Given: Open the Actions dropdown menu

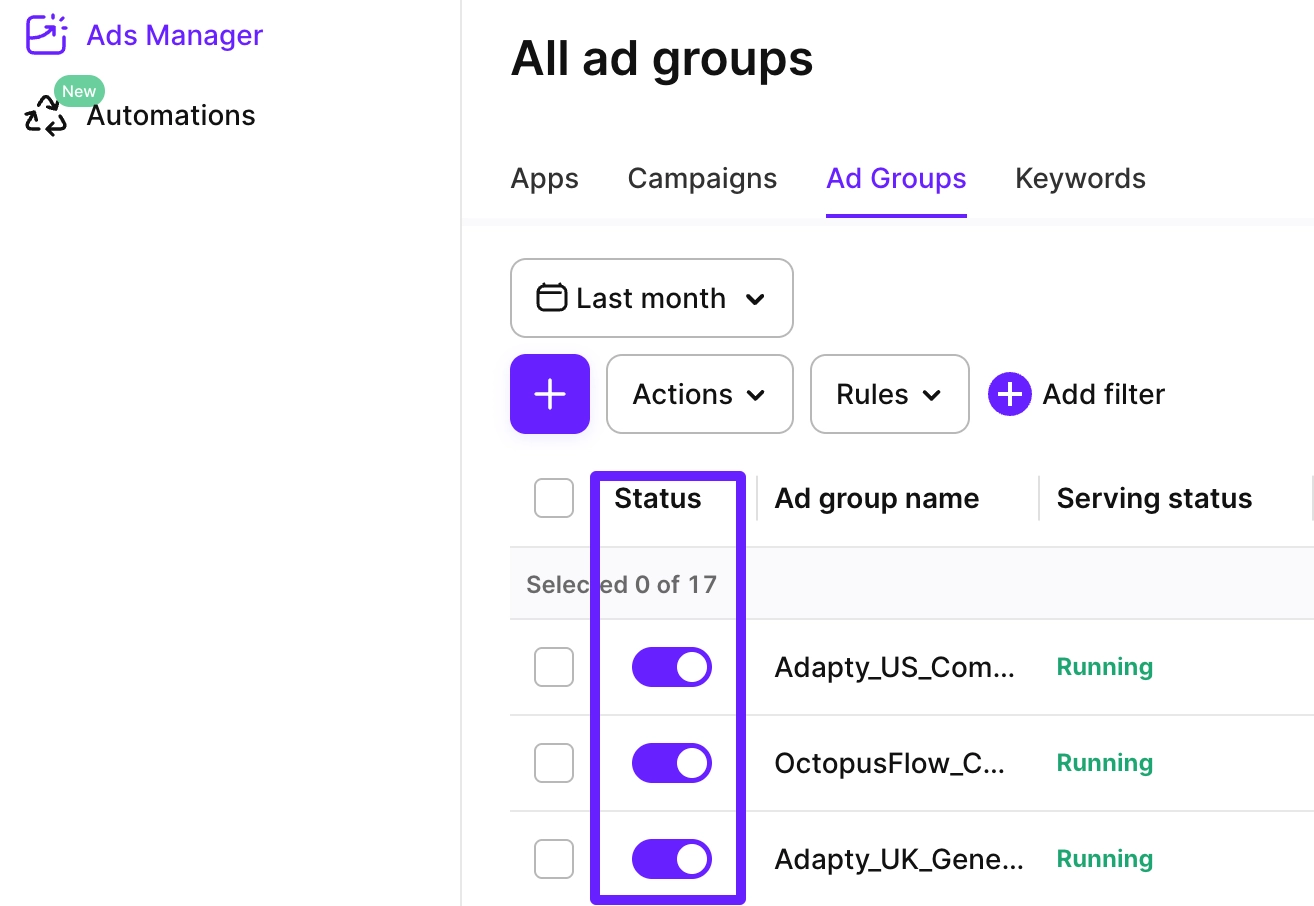Looking at the screenshot, I should click(699, 394).
